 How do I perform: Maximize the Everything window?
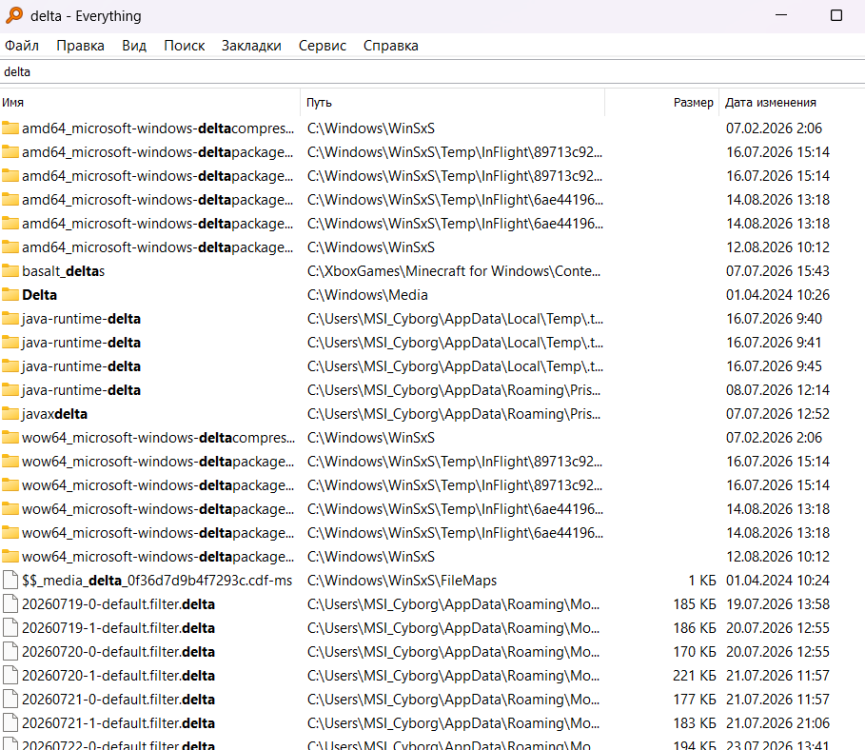coord(836,15)
